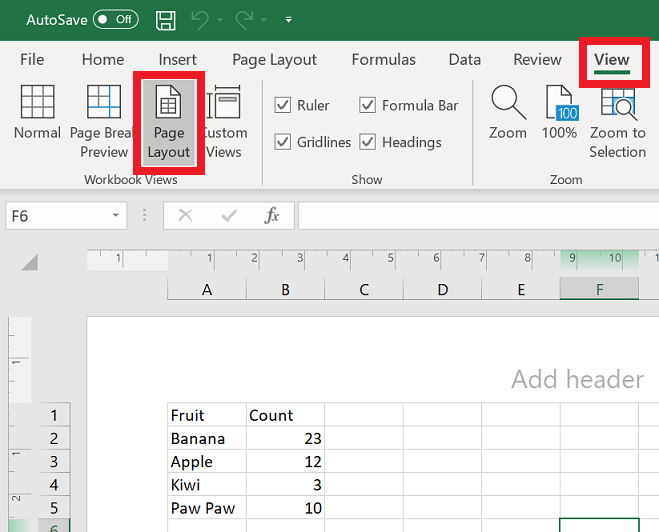Image resolution: width=659 pixels, height=532 pixels.
Task: Uncheck the Ruler checkbox
Action: pyautogui.click(x=283, y=105)
